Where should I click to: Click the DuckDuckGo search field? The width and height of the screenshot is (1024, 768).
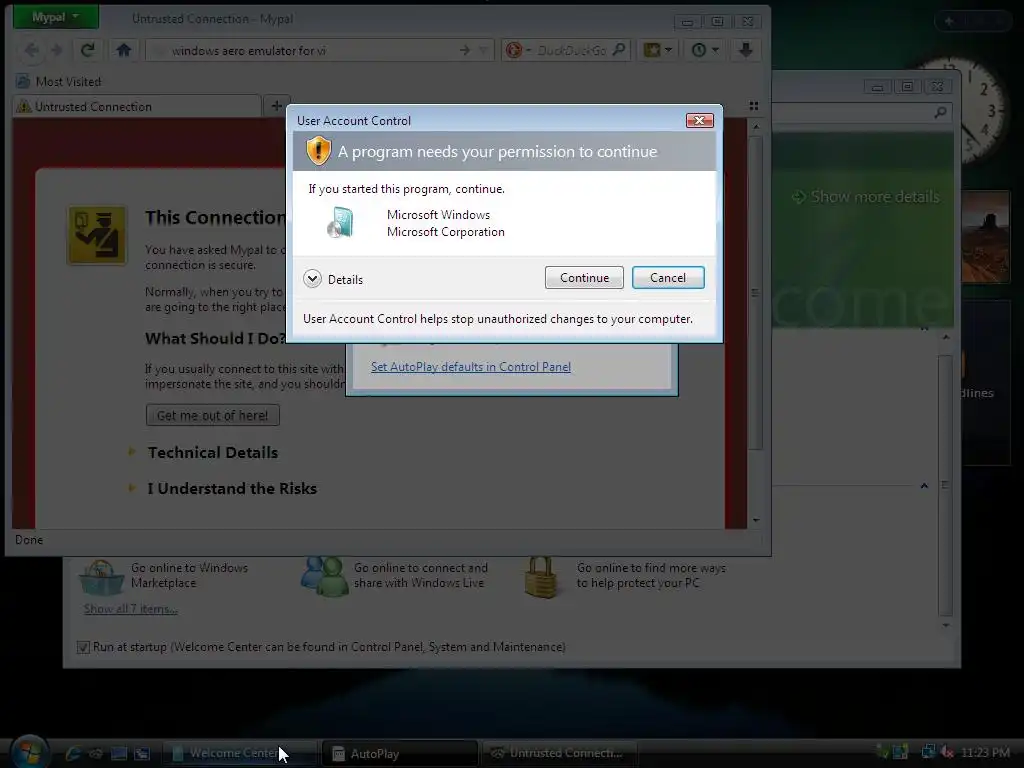572,50
